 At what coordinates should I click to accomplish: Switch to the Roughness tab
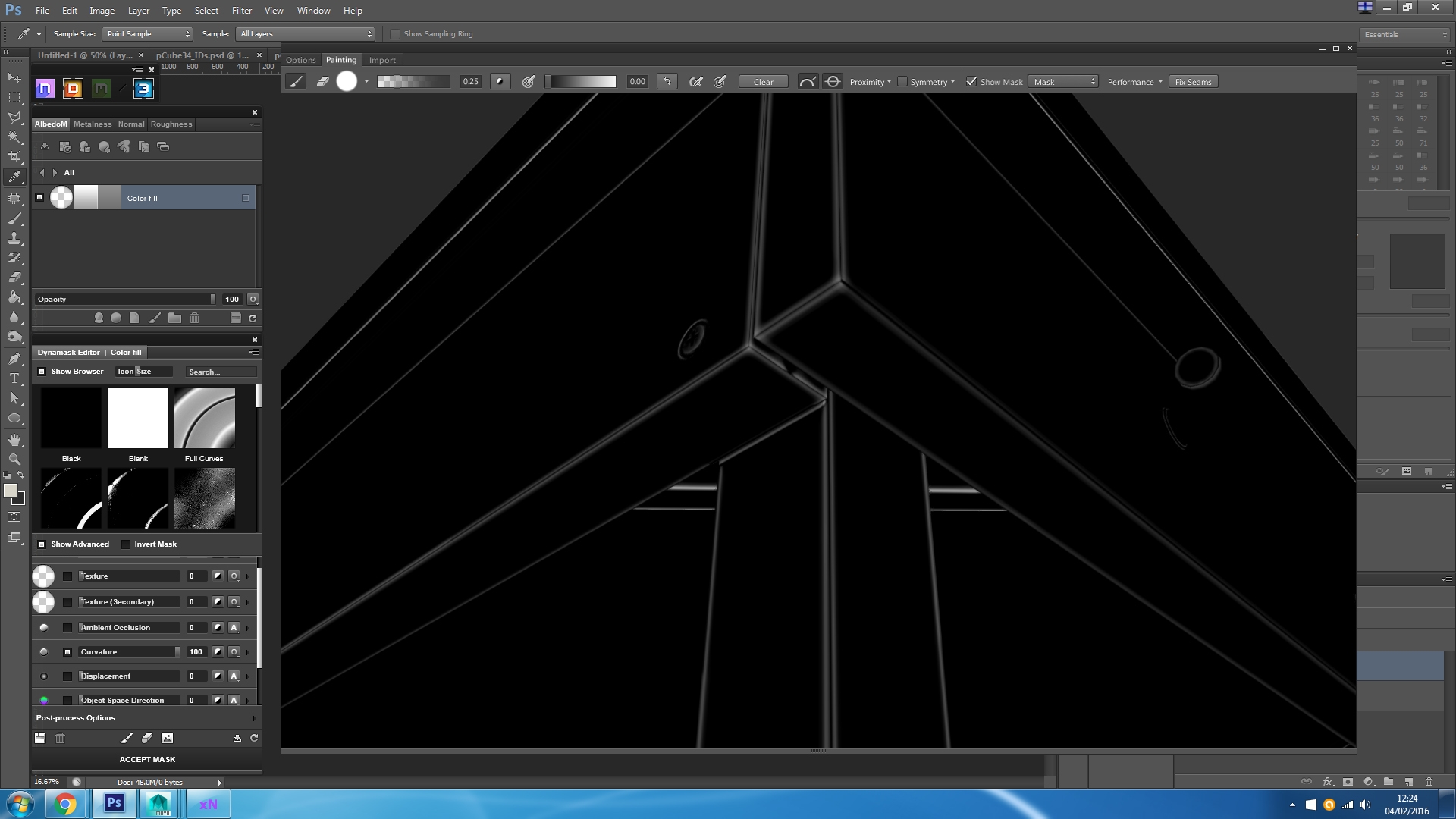pyautogui.click(x=171, y=124)
